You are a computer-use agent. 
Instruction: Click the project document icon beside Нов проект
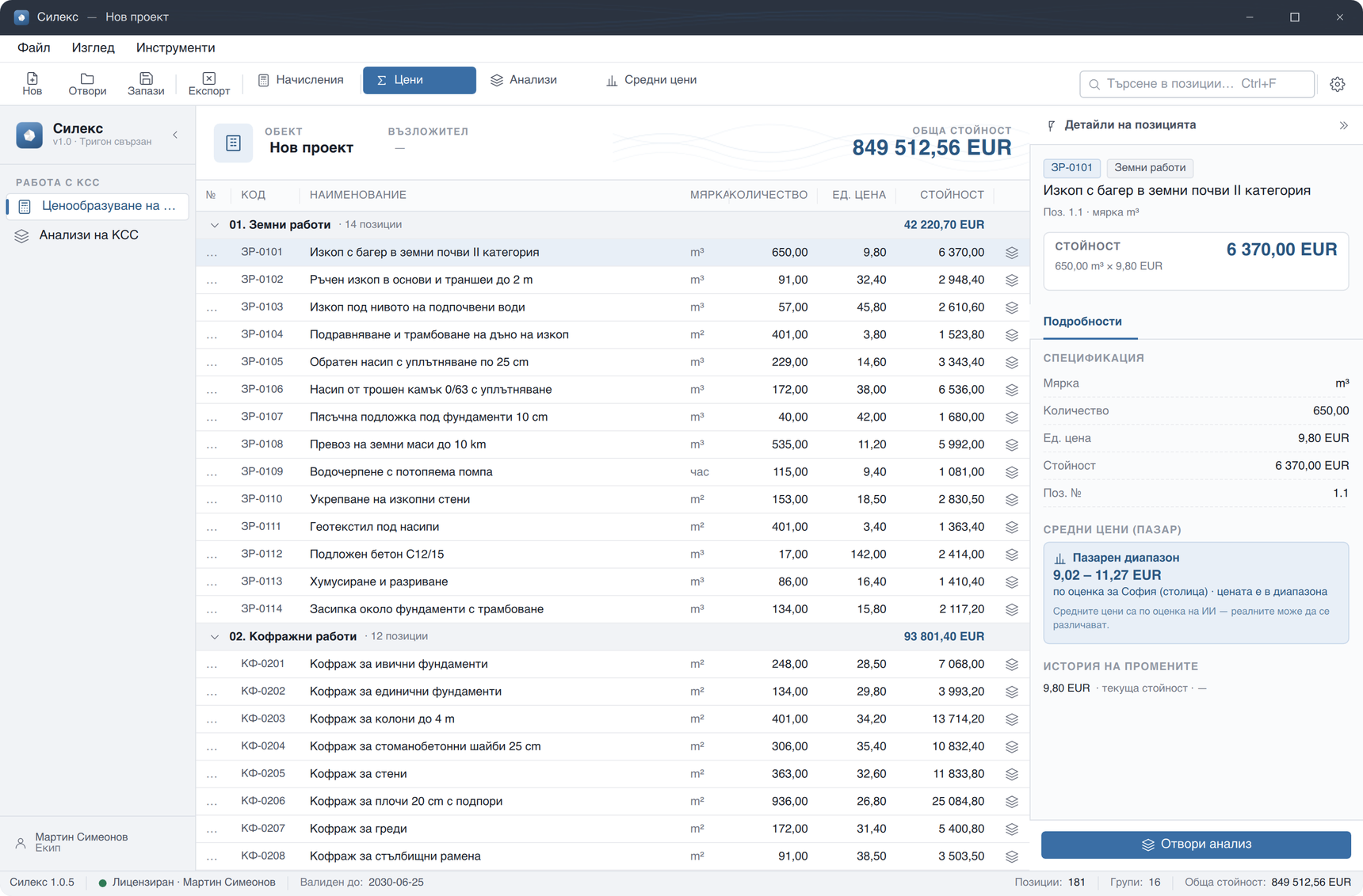pyautogui.click(x=233, y=143)
